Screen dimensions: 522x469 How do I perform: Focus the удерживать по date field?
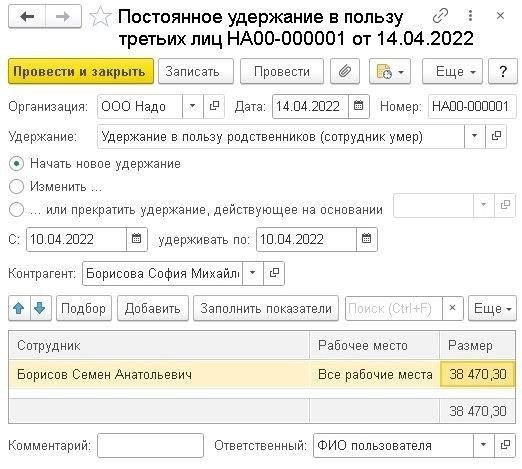click(306, 239)
